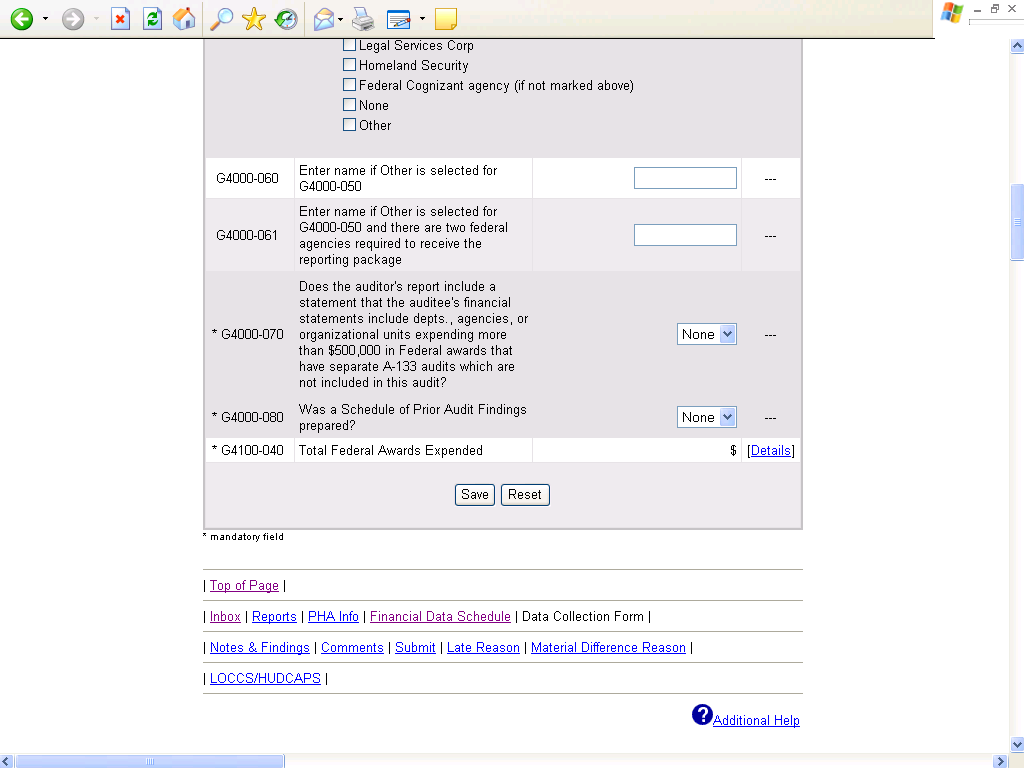1024x768 pixels.
Task: Click the Additional Help link
Action: pos(756,720)
